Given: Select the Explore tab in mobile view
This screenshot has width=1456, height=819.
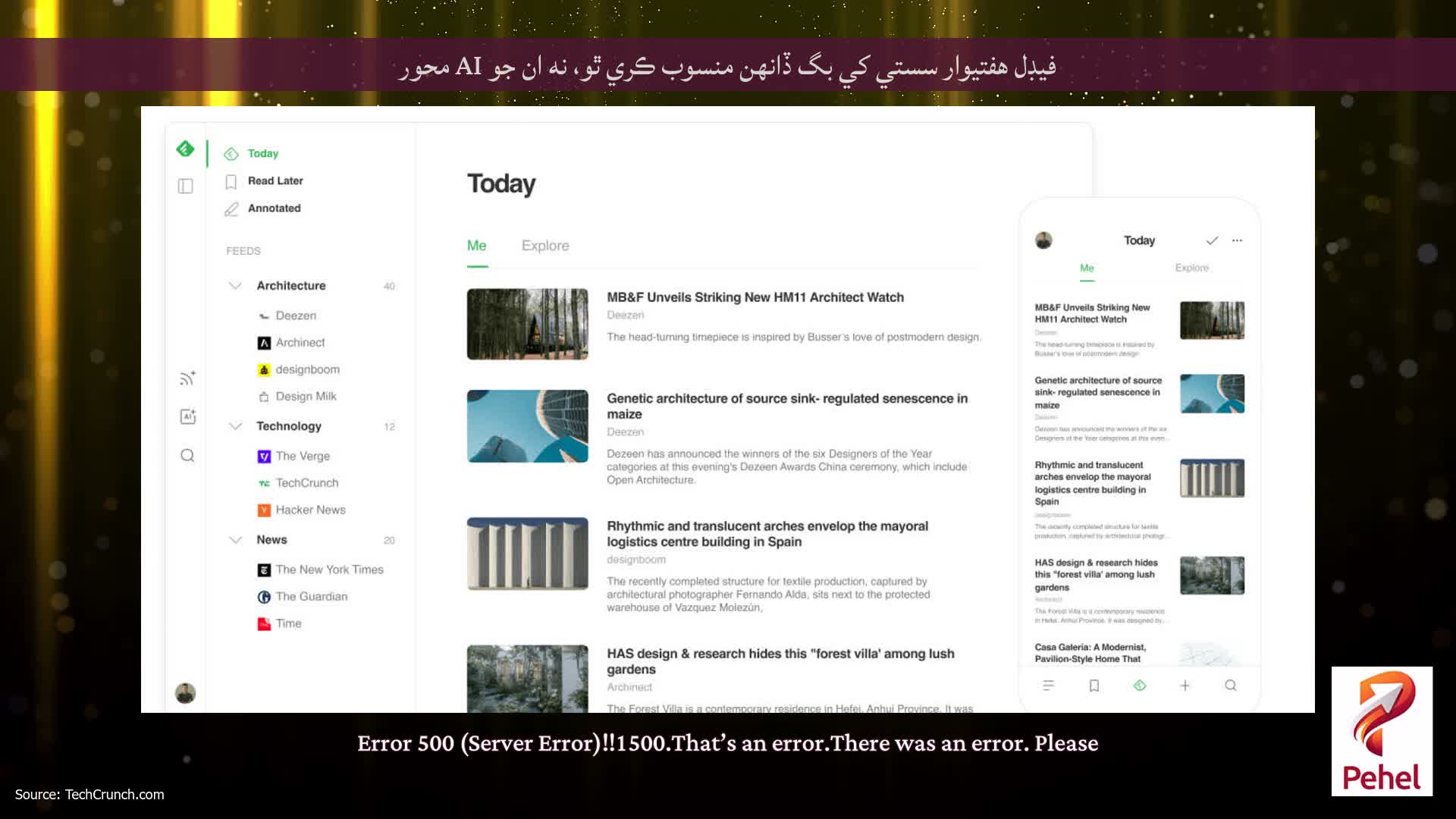Looking at the screenshot, I should 1192,268.
